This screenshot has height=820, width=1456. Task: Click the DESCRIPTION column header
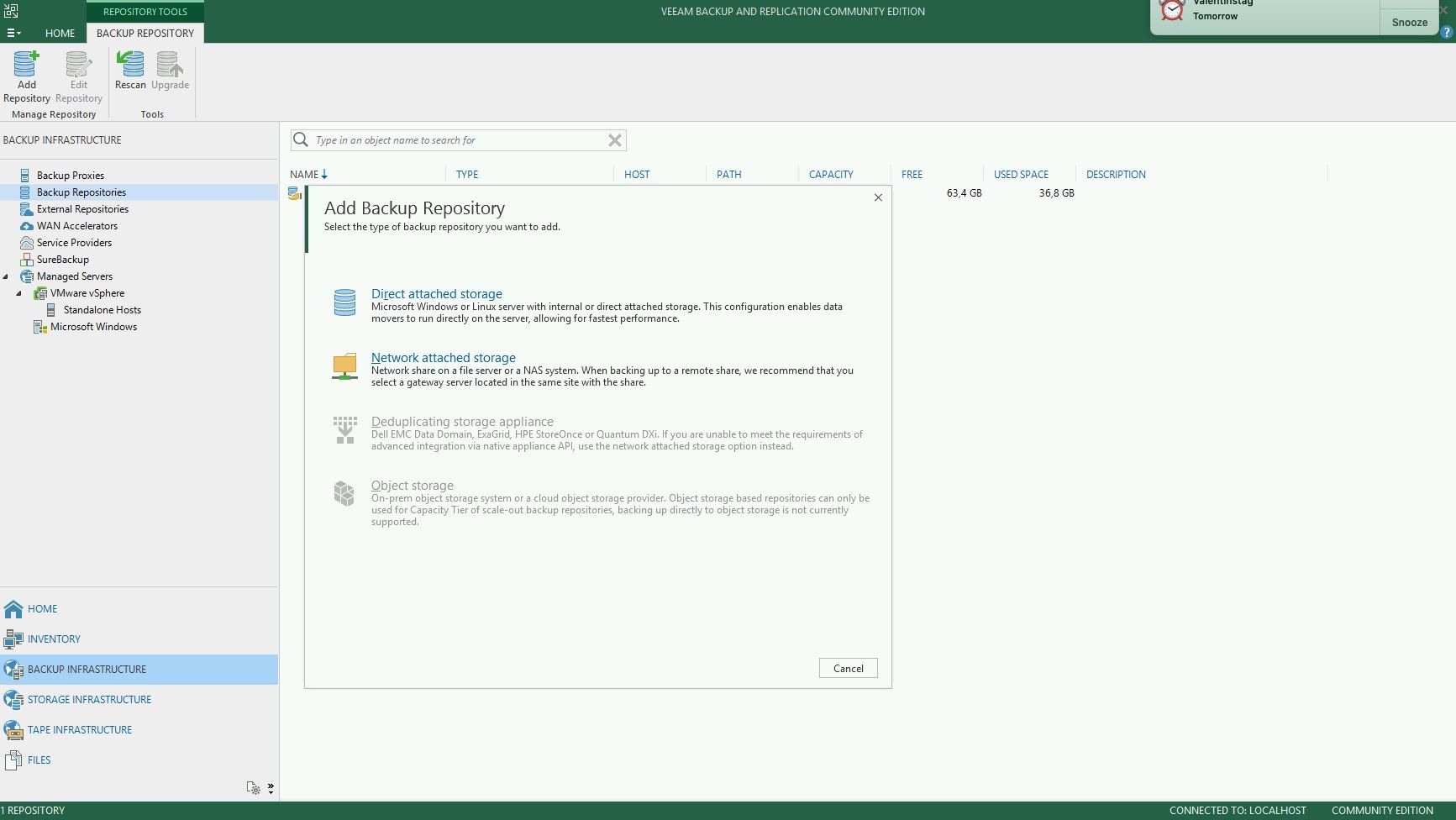pos(1116,174)
